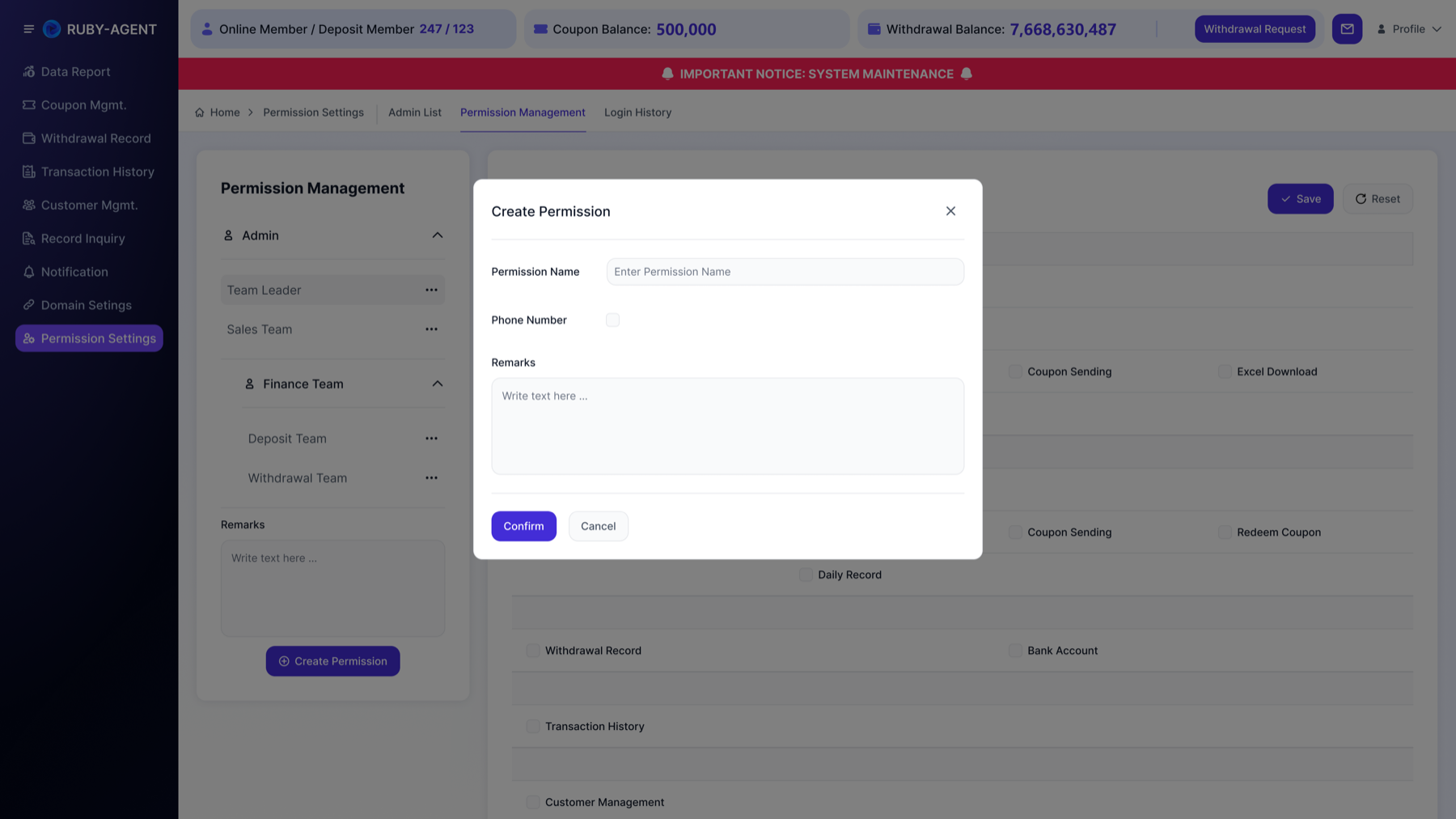Viewport: 1456px width, 819px height.
Task: Click the Withdrawal Record sidebar icon
Action: click(x=29, y=138)
